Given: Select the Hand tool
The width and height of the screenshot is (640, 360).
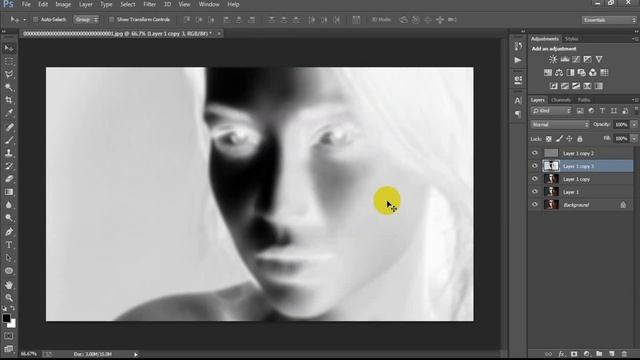Looking at the screenshot, I should pos(9,285).
